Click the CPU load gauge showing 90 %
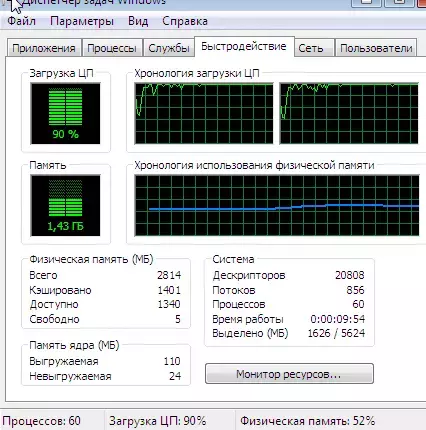The width and height of the screenshot is (426, 430). (65, 113)
